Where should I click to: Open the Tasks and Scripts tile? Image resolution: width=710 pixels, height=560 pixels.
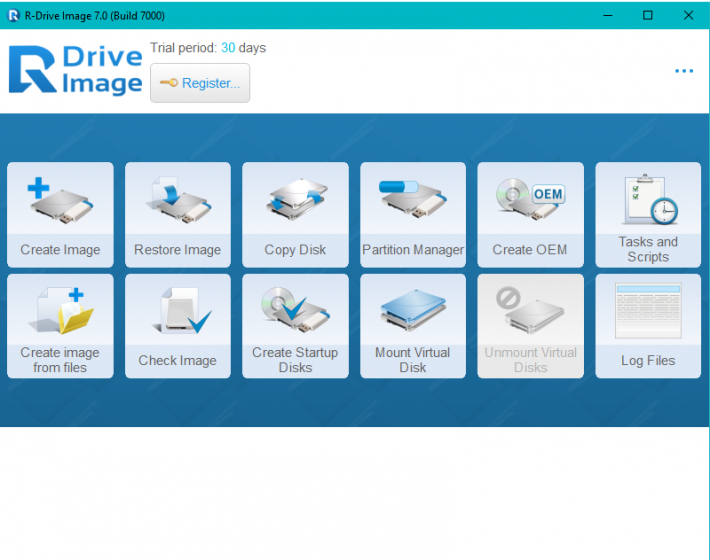(x=648, y=215)
